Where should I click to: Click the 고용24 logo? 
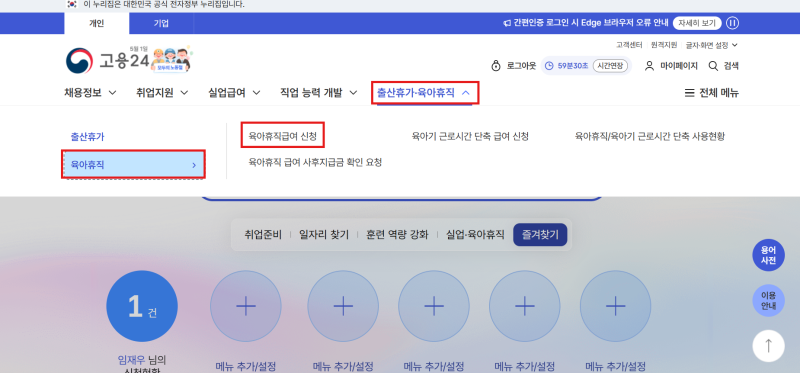[107, 61]
